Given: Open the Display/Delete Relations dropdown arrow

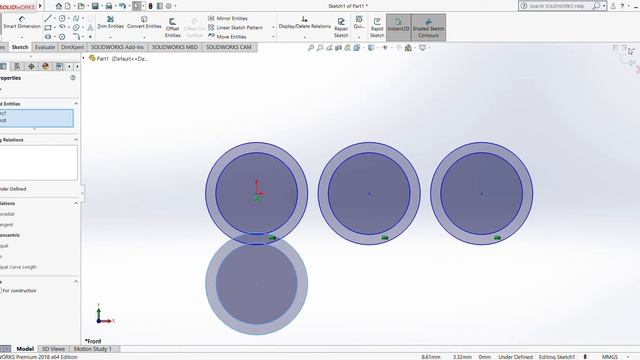Looking at the screenshot, I should tap(304, 37).
